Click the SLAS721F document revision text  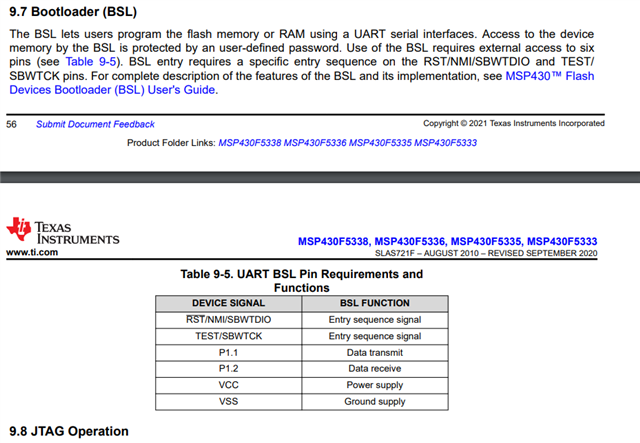tap(486, 253)
